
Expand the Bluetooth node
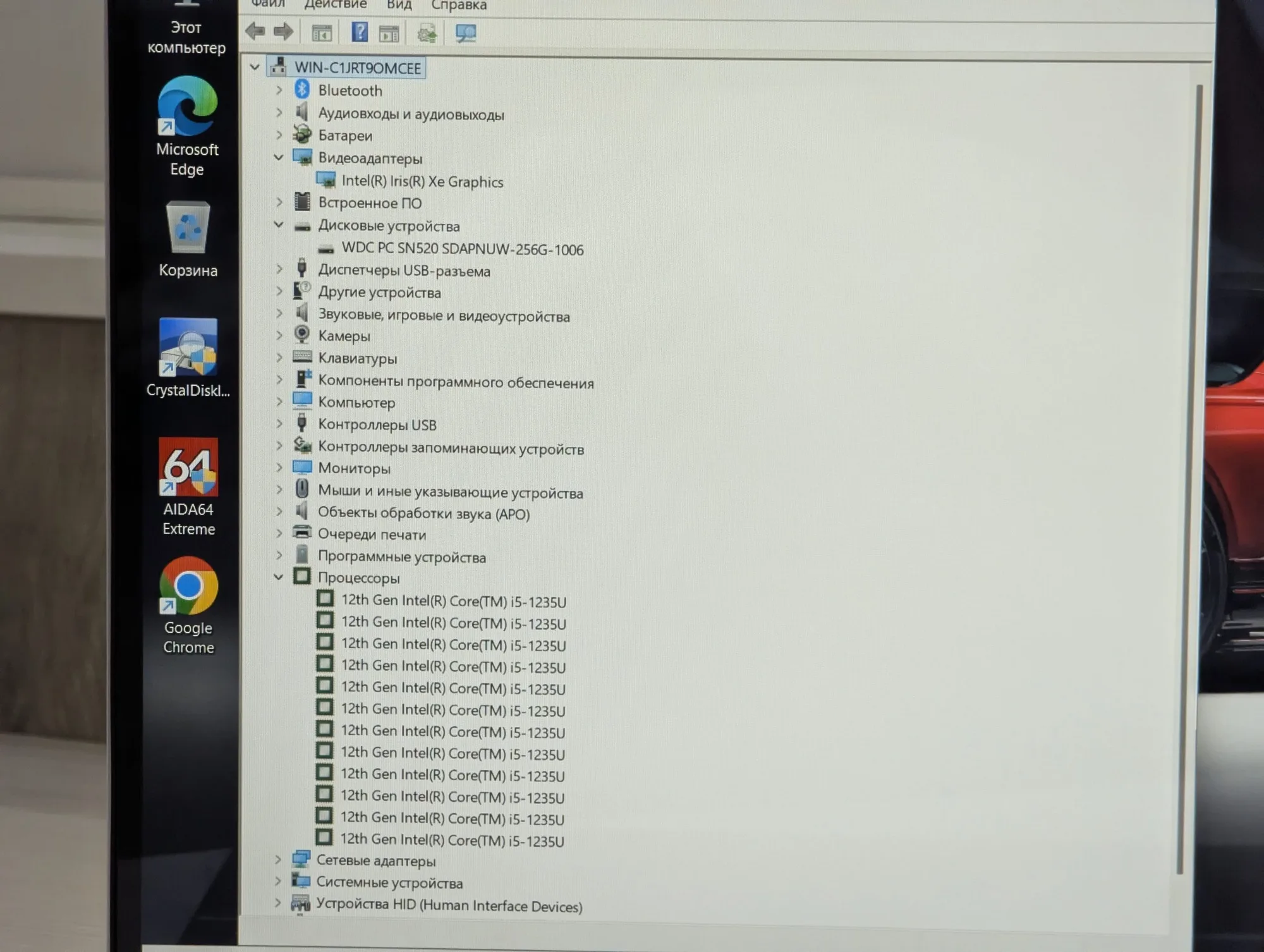point(279,90)
